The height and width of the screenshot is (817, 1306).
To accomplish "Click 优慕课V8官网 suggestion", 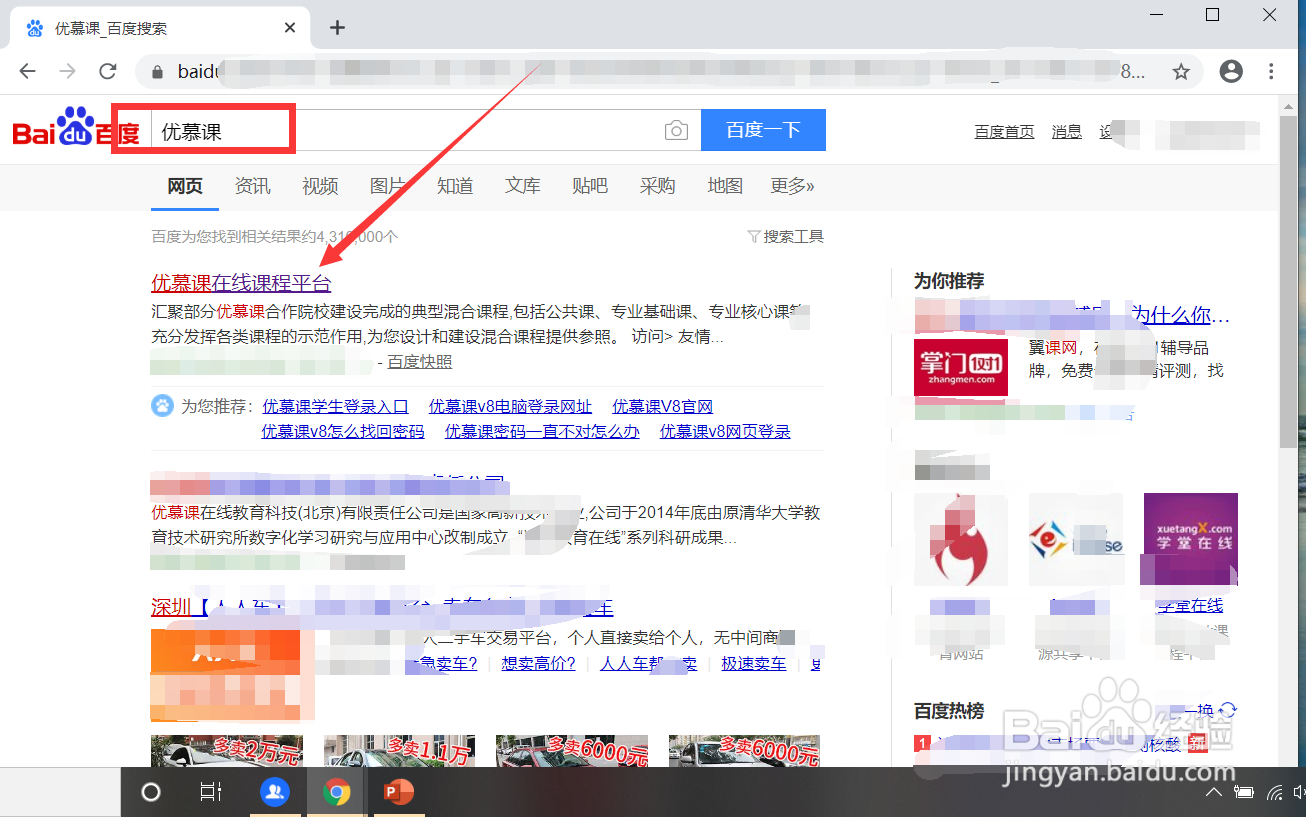I will tap(662, 407).
